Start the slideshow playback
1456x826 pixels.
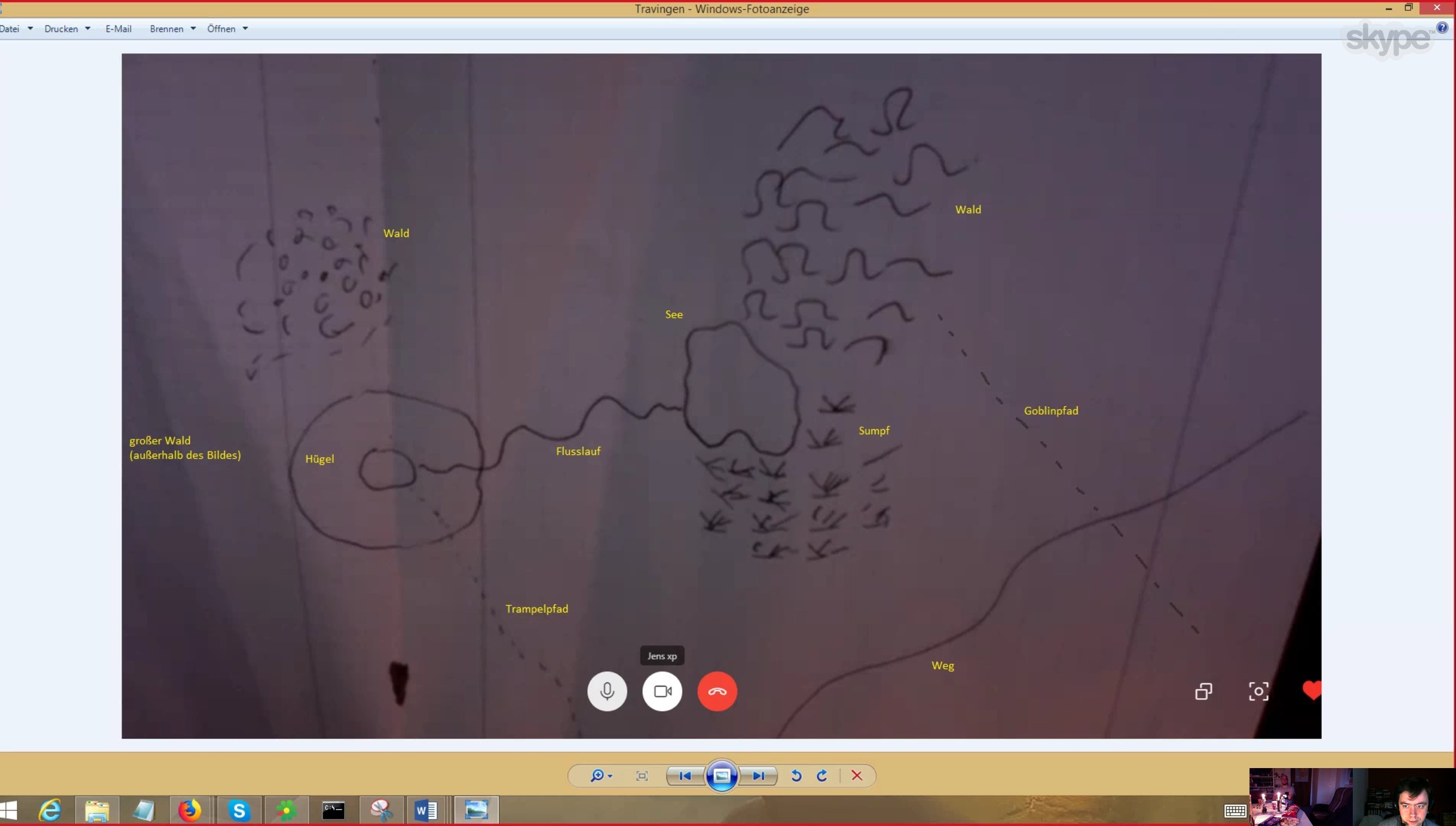pyautogui.click(x=721, y=776)
